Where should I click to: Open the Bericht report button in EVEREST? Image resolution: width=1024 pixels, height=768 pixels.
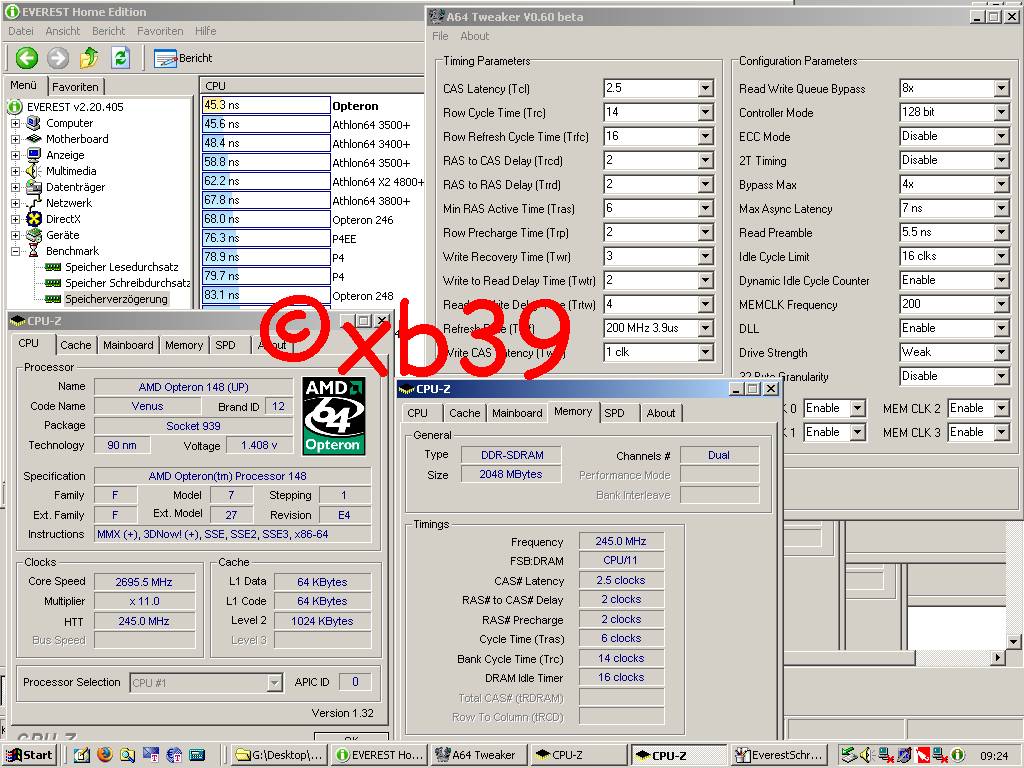click(x=184, y=58)
